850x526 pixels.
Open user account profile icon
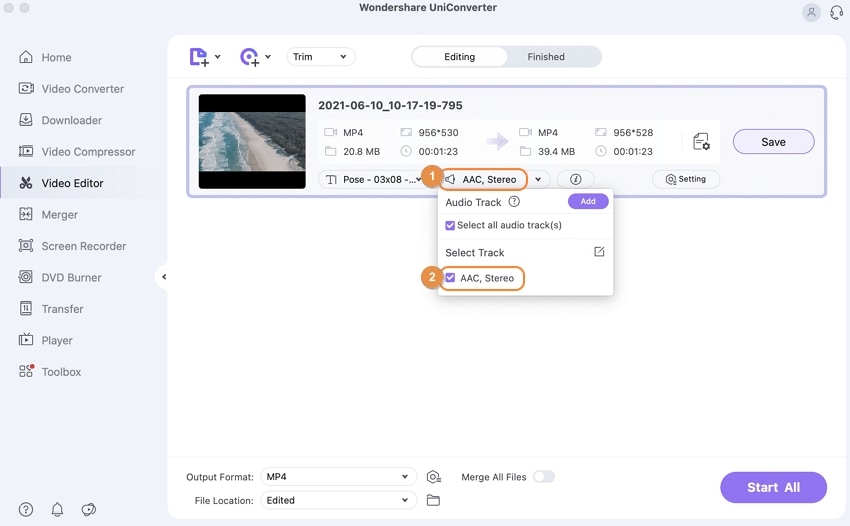(x=811, y=12)
